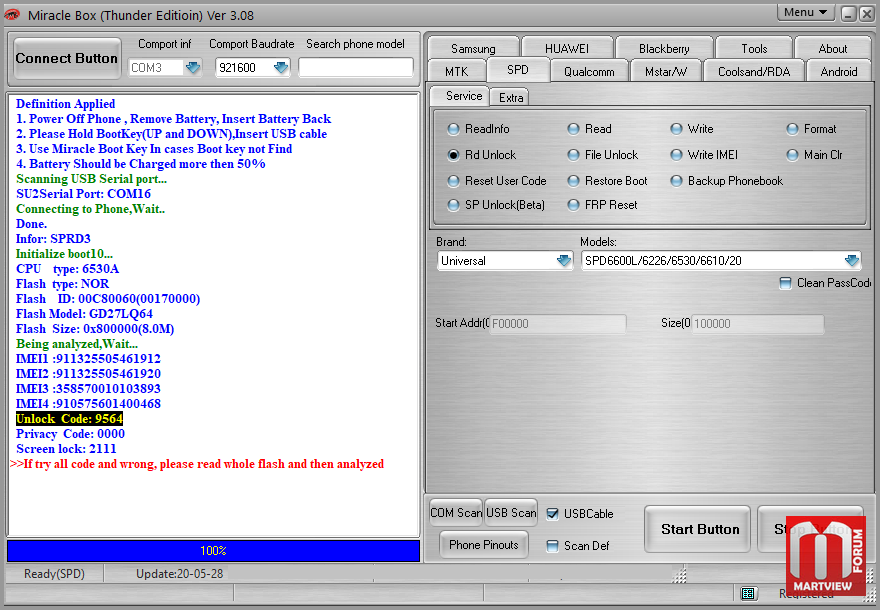The width and height of the screenshot is (880, 610).
Task: Click the small grid icon in status bar
Action: coord(748,593)
